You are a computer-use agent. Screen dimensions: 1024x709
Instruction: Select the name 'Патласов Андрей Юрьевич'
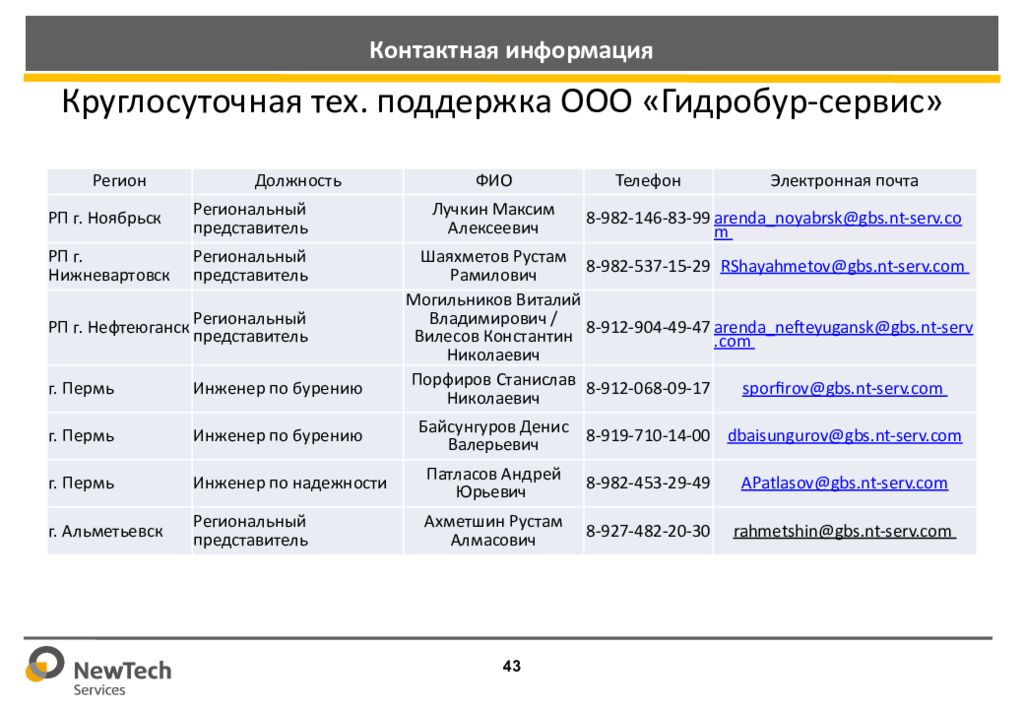pos(493,483)
